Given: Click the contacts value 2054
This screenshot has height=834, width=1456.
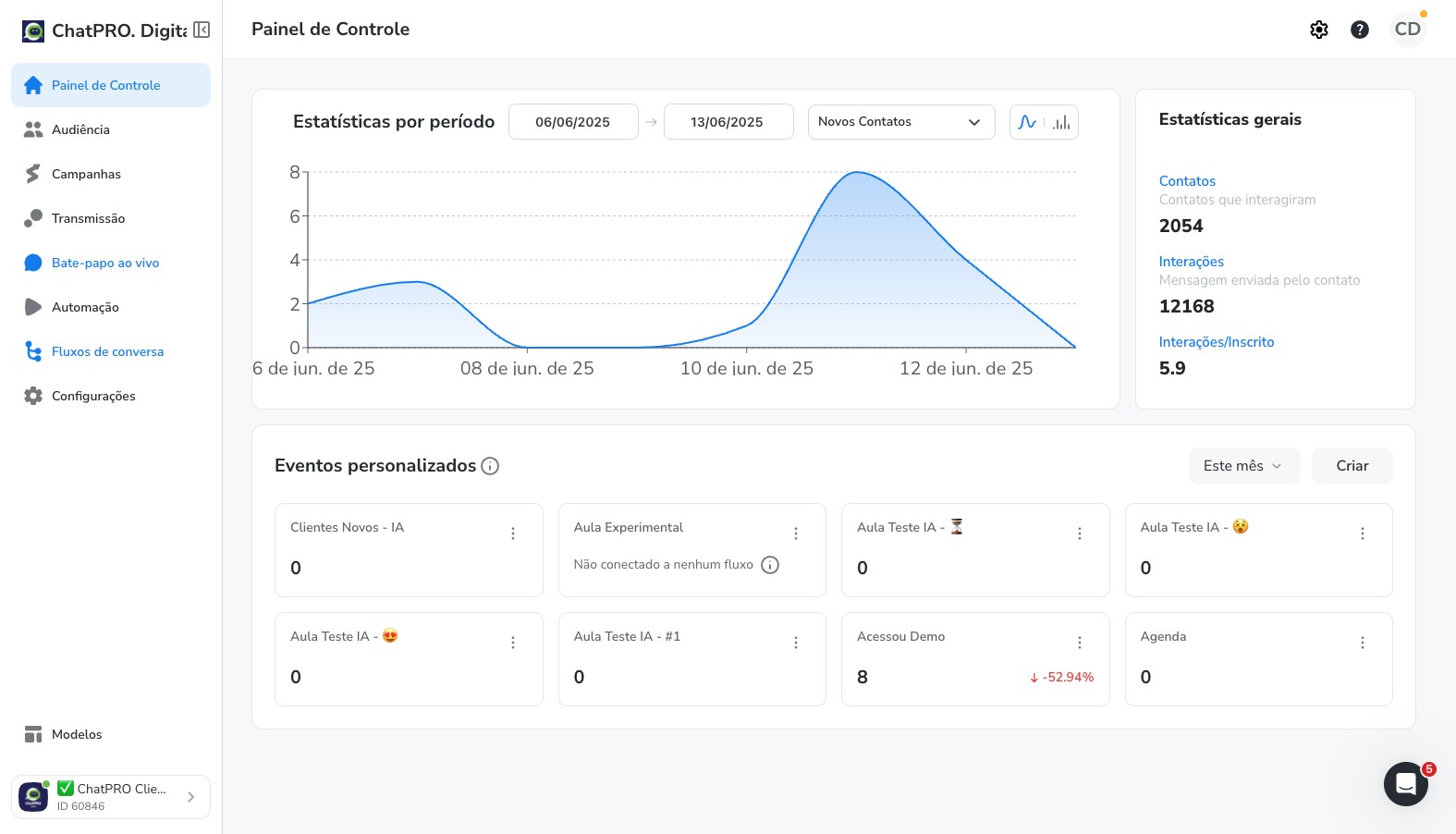Looking at the screenshot, I should [x=1181, y=226].
